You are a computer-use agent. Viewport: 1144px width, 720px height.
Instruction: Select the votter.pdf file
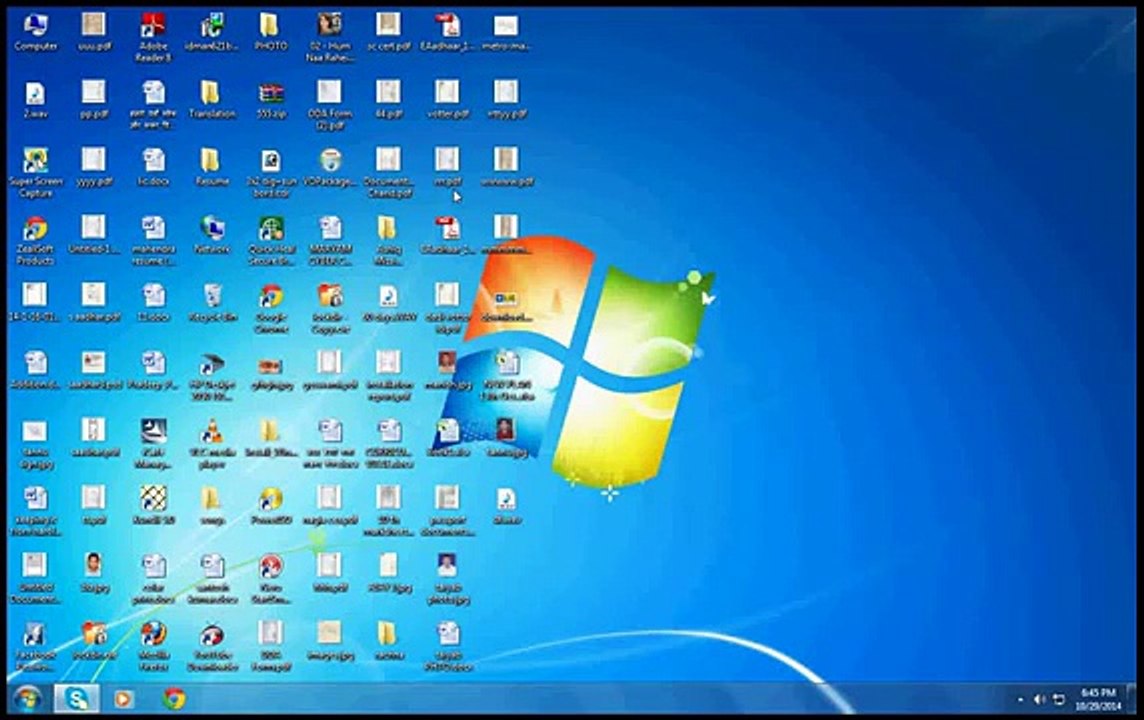click(x=447, y=101)
